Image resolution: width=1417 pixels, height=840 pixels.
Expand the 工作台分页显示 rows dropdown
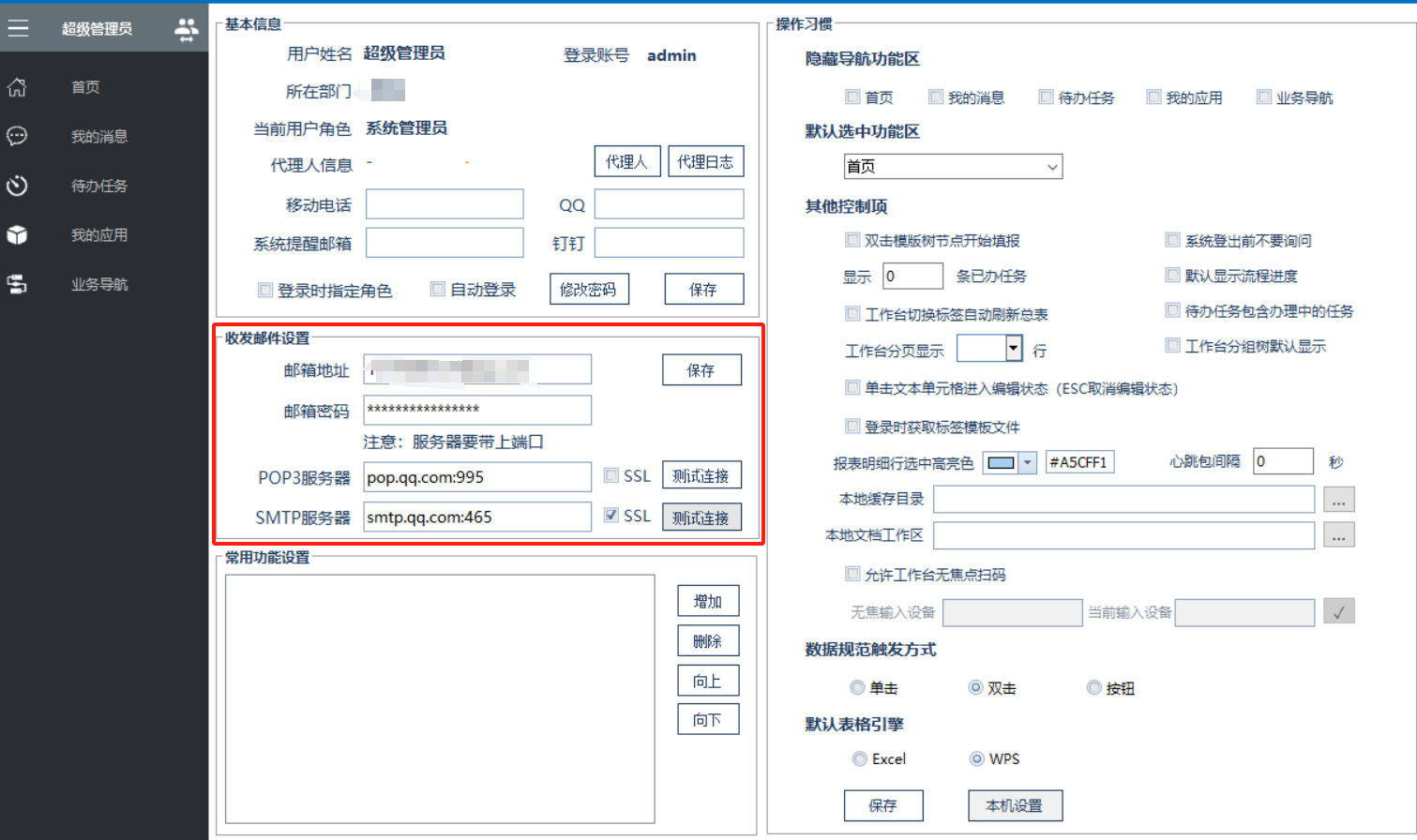1013,349
